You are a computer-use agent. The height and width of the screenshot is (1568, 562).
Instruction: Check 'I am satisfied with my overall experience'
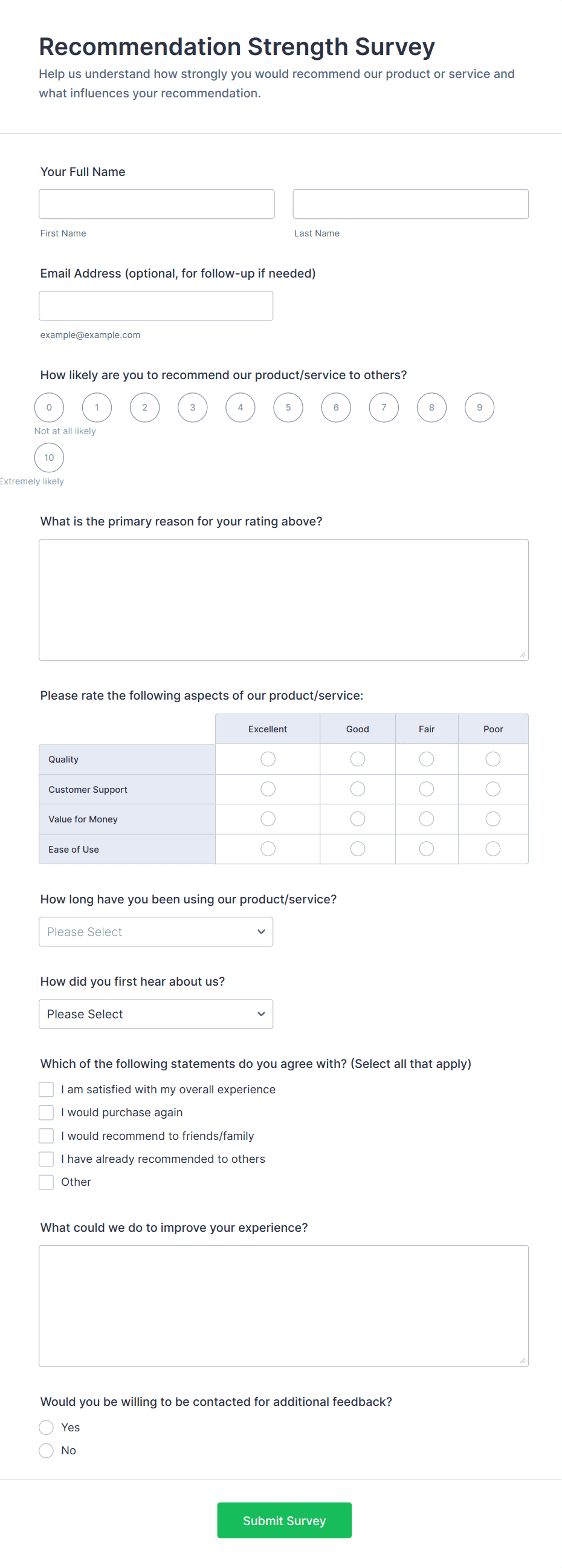click(x=46, y=1089)
